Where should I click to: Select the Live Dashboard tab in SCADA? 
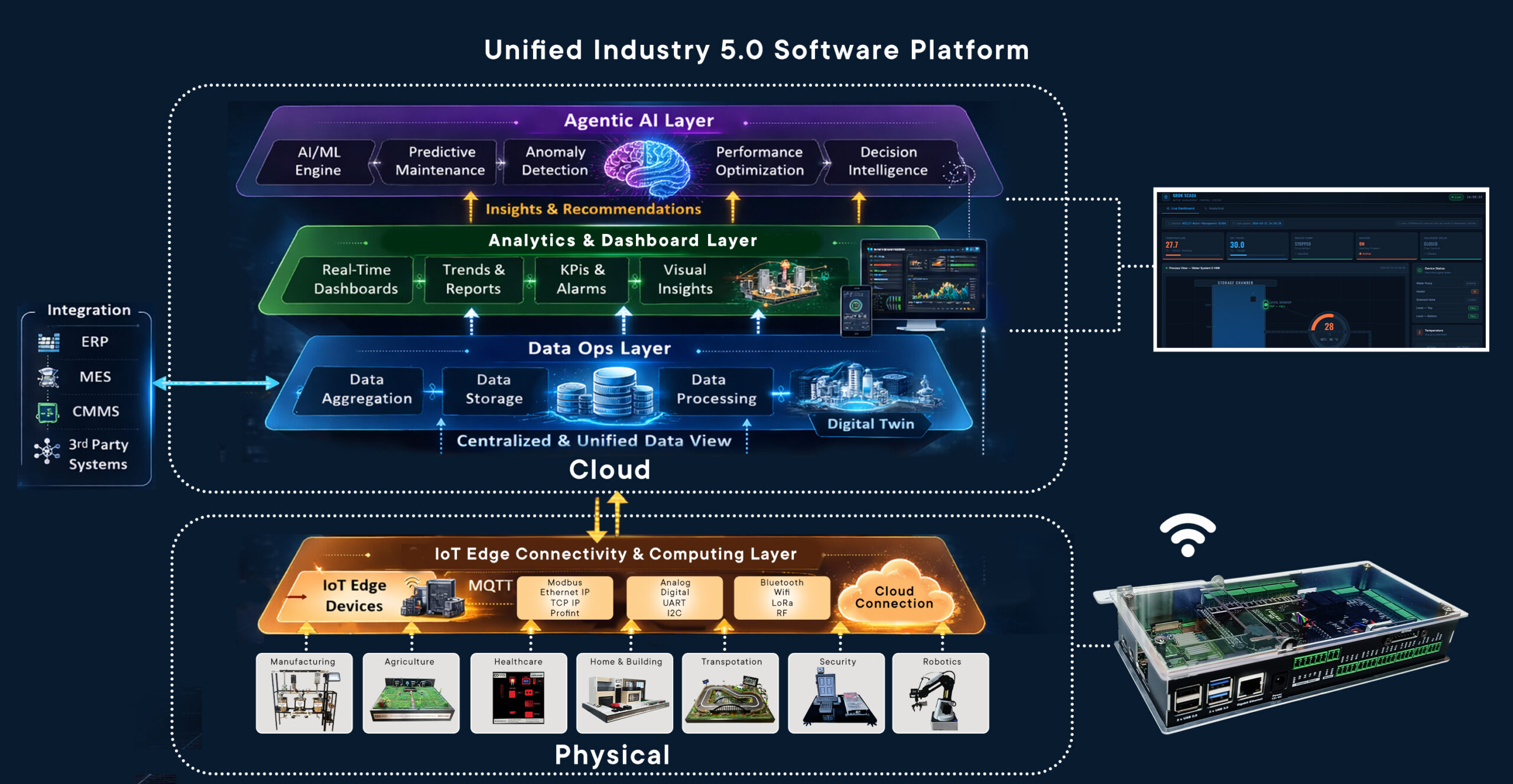(1180, 209)
